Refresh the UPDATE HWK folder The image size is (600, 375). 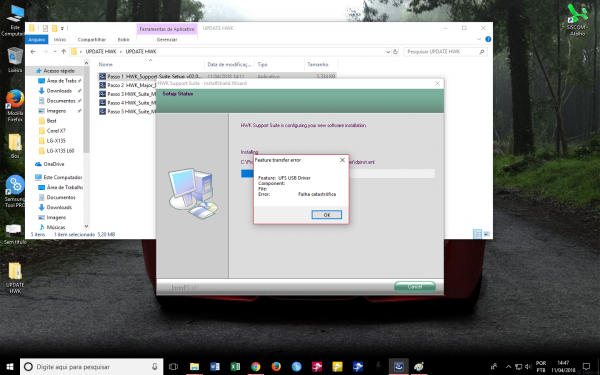[x=396, y=52]
